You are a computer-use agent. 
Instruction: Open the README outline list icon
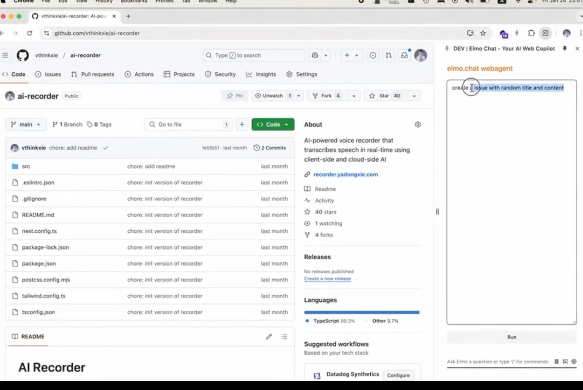tap(284, 336)
